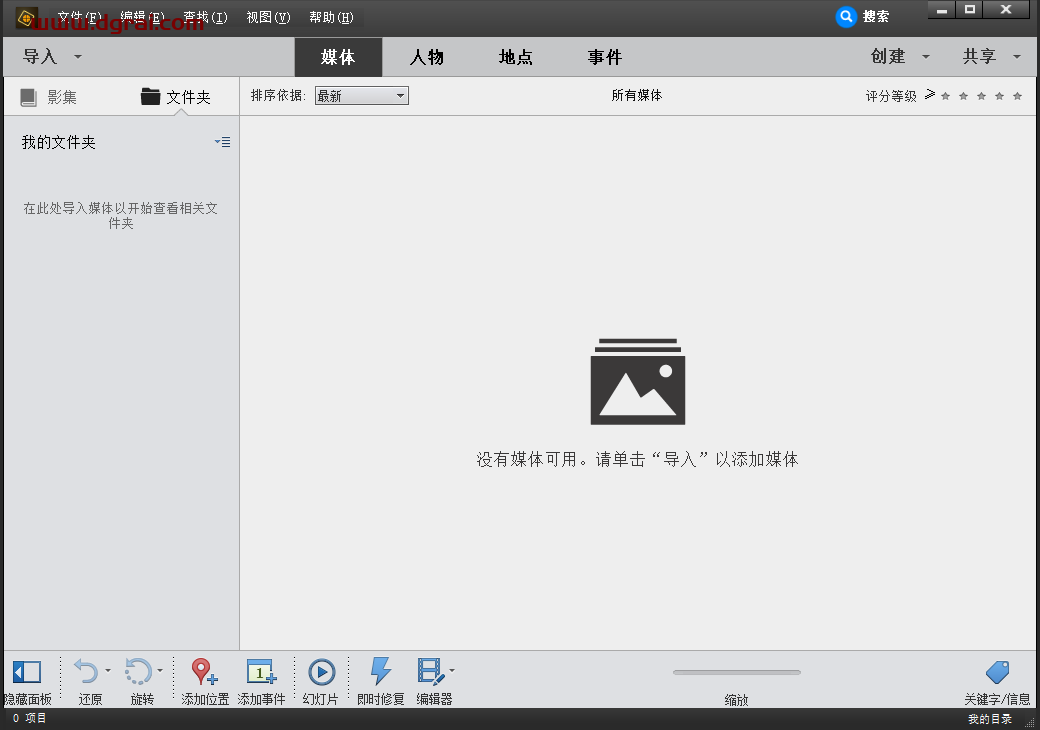1040x730 pixels.
Task: Click the Instant Fix (即时修复) lightning icon
Action: tap(381, 671)
